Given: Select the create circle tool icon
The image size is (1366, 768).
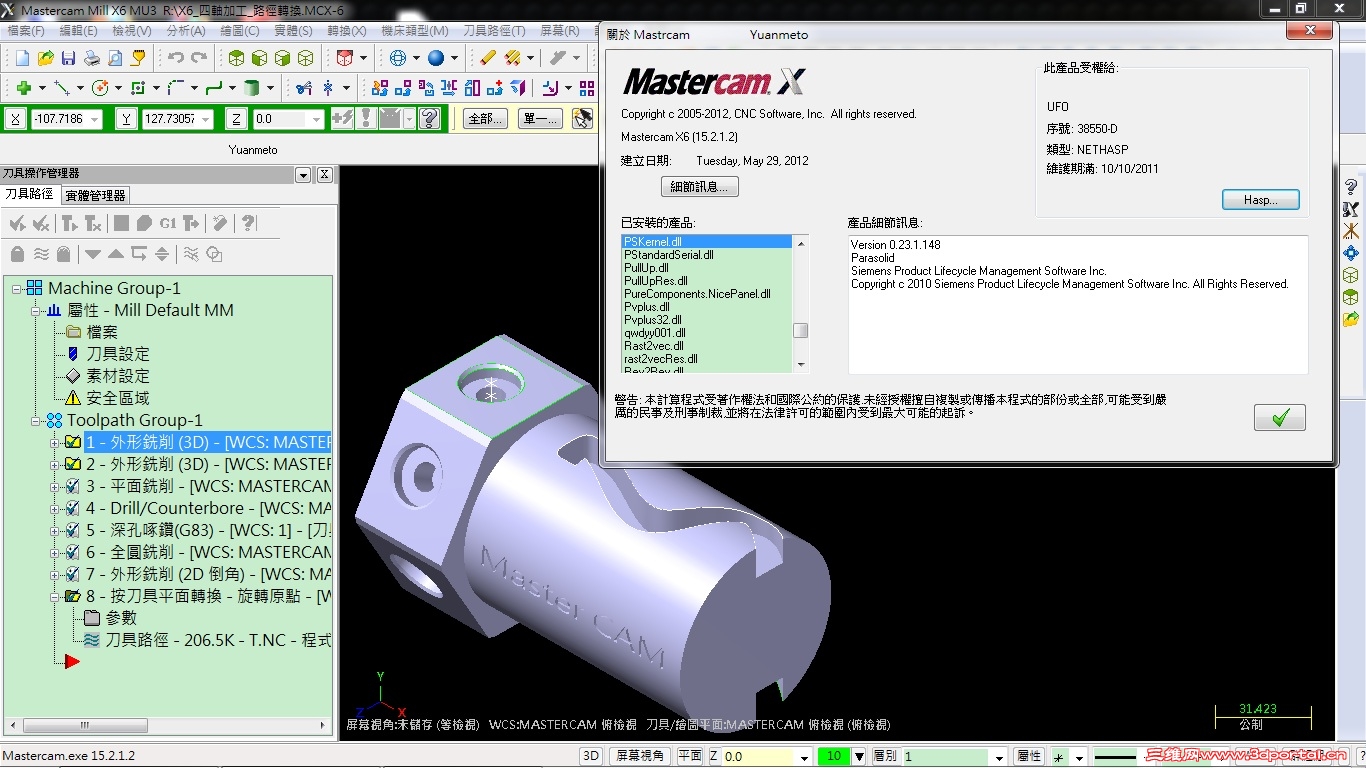Looking at the screenshot, I should click(x=99, y=88).
